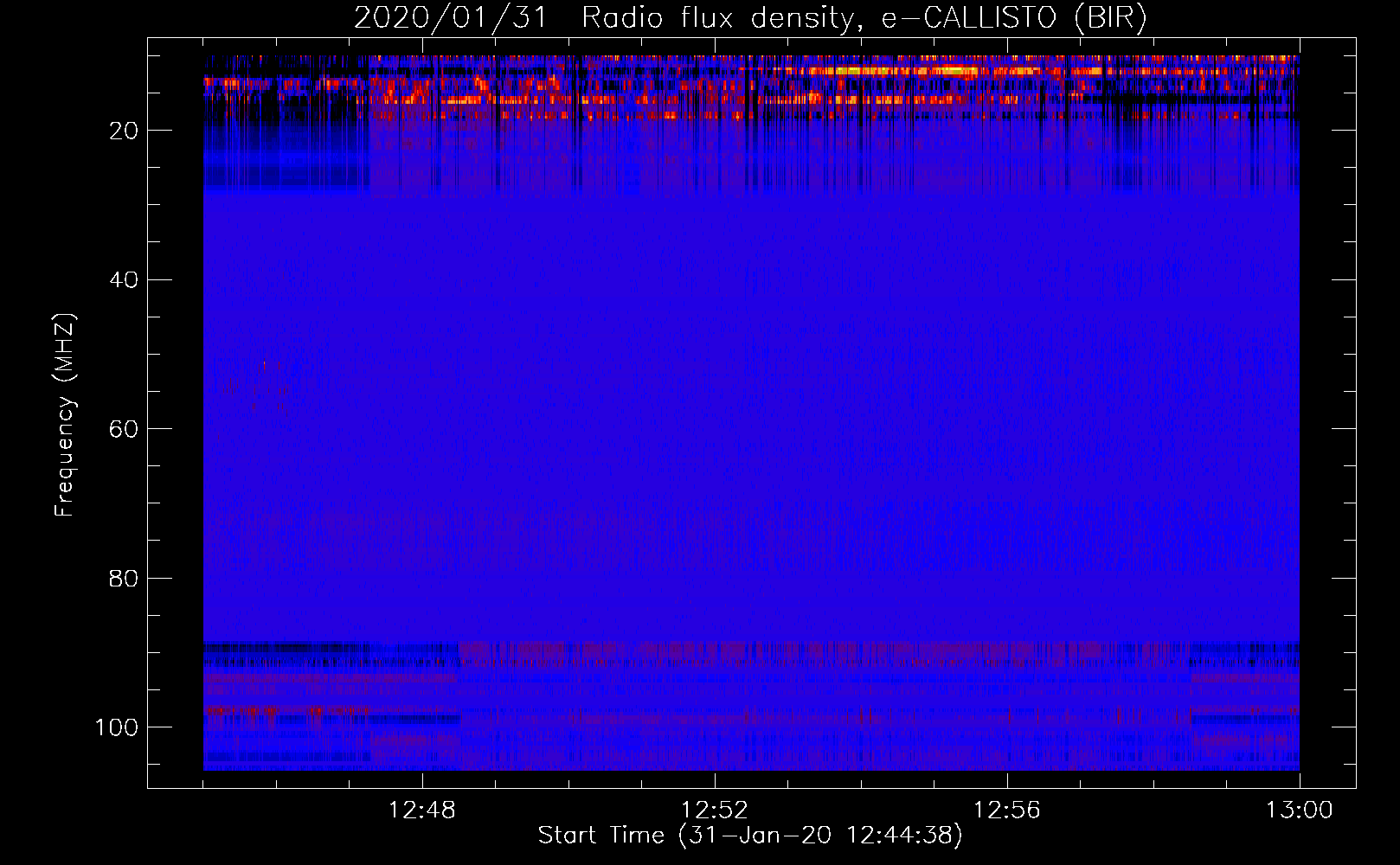Click the bright yellow emission band near 12:55
Screen dimensions: 1400x865
[909, 71]
